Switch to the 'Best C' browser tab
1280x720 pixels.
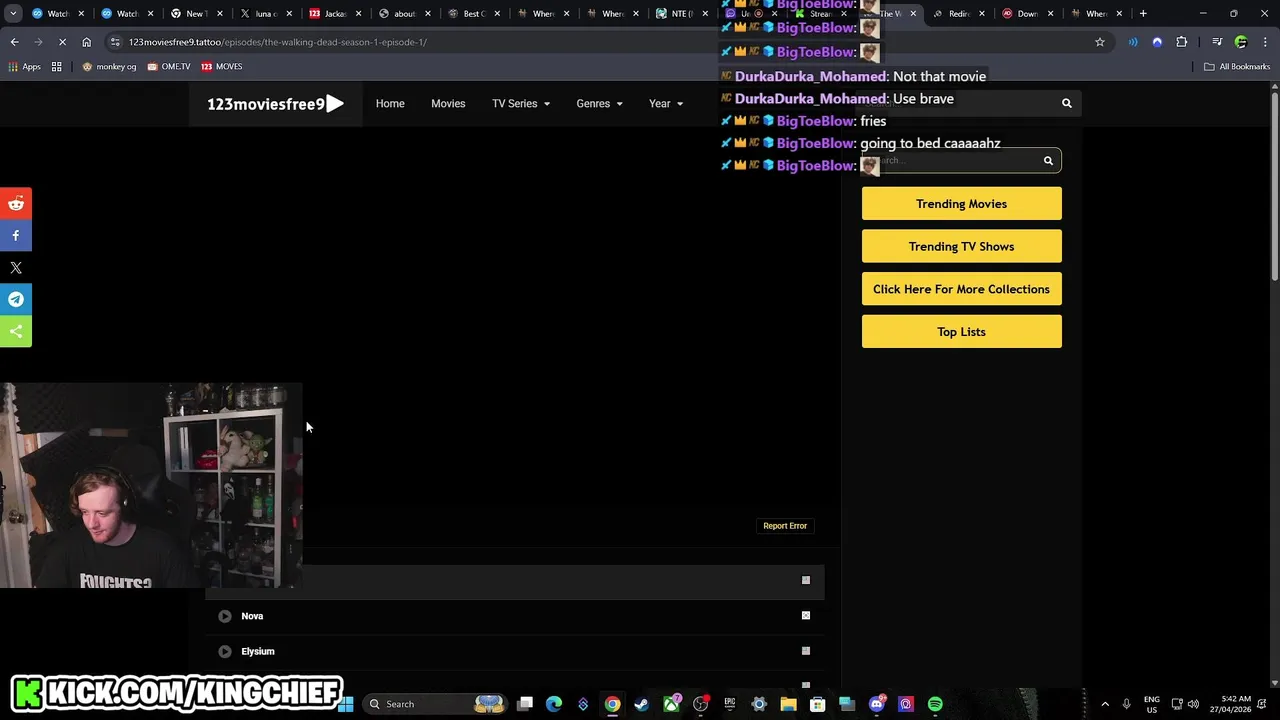[x=473, y=14]
